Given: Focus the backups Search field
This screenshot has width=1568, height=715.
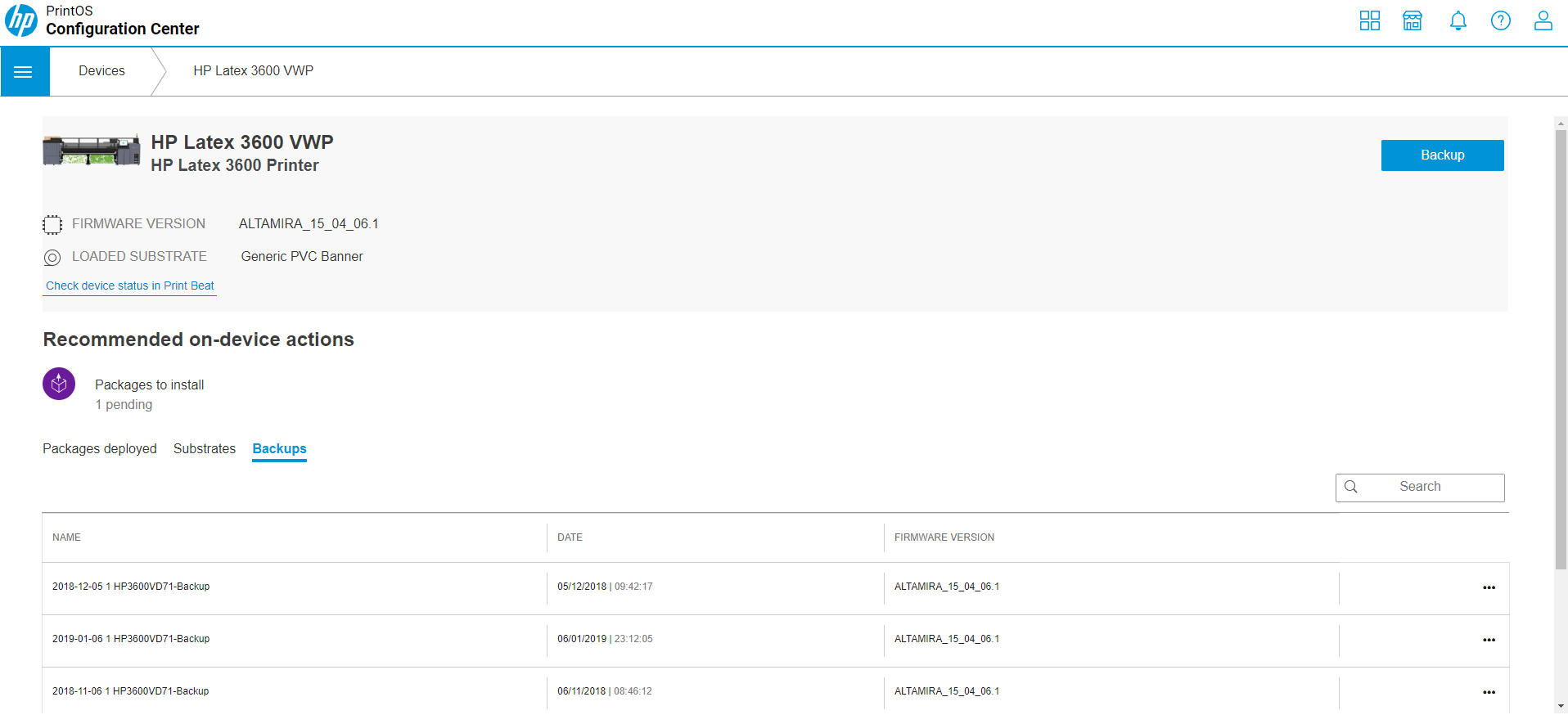Looking at the screenshot, I should [x=1420, y=488].
